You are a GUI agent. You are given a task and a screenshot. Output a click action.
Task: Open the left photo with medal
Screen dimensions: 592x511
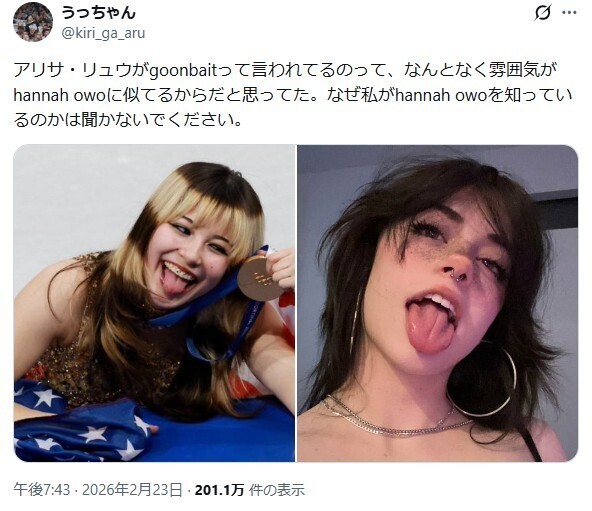click(x=154, y=303)
